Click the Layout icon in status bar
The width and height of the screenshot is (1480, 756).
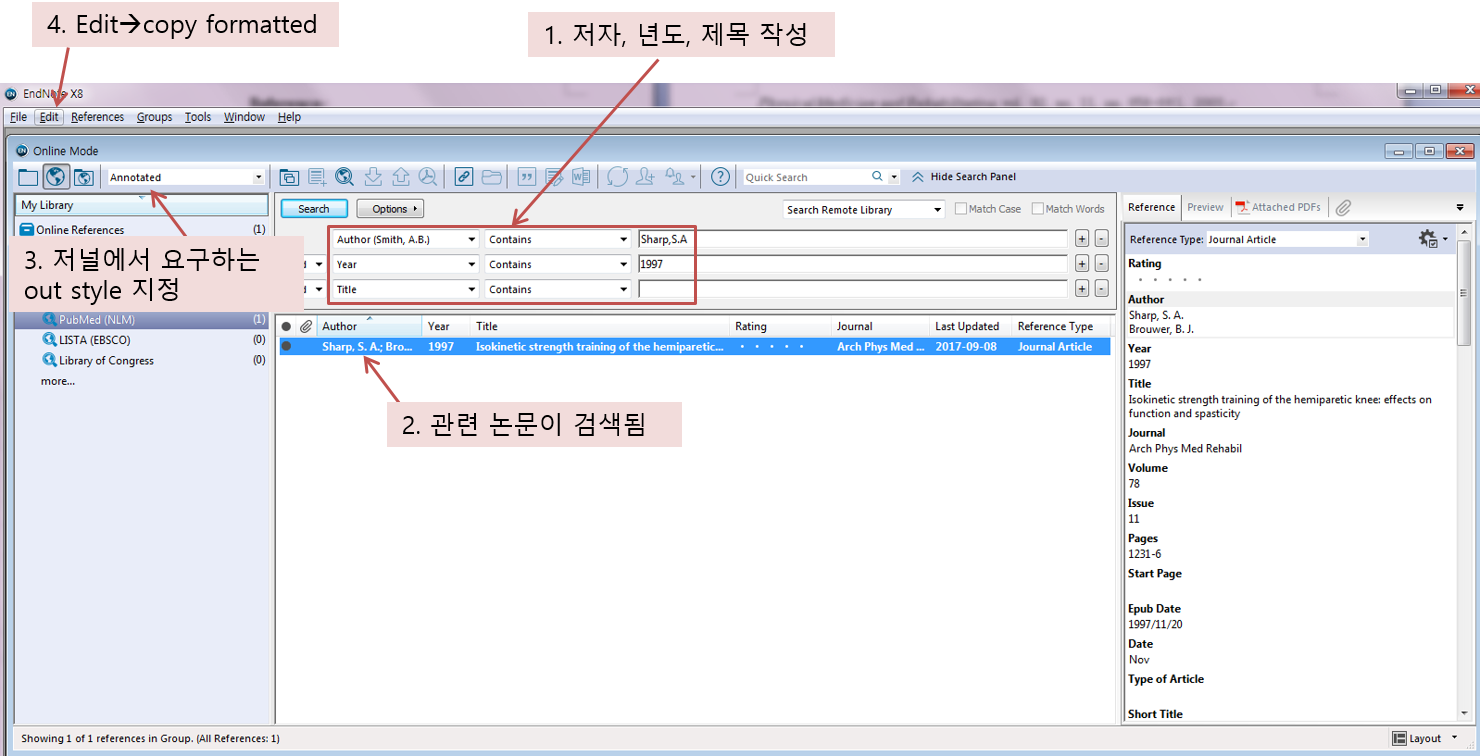1399,738
